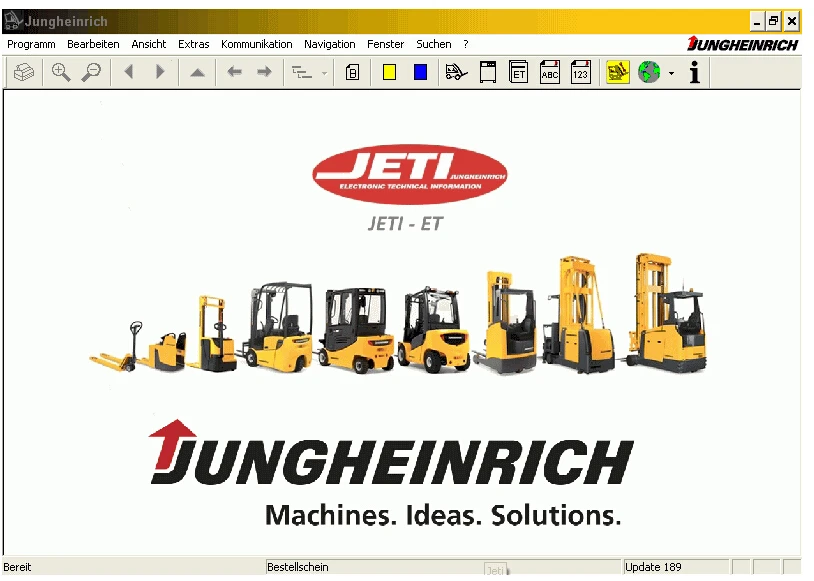Viewport: 814px width, 581px height.
Task: Click the Jungheinrich logo in menu bar
Action: pyautogui.click(x=742, y=44)
